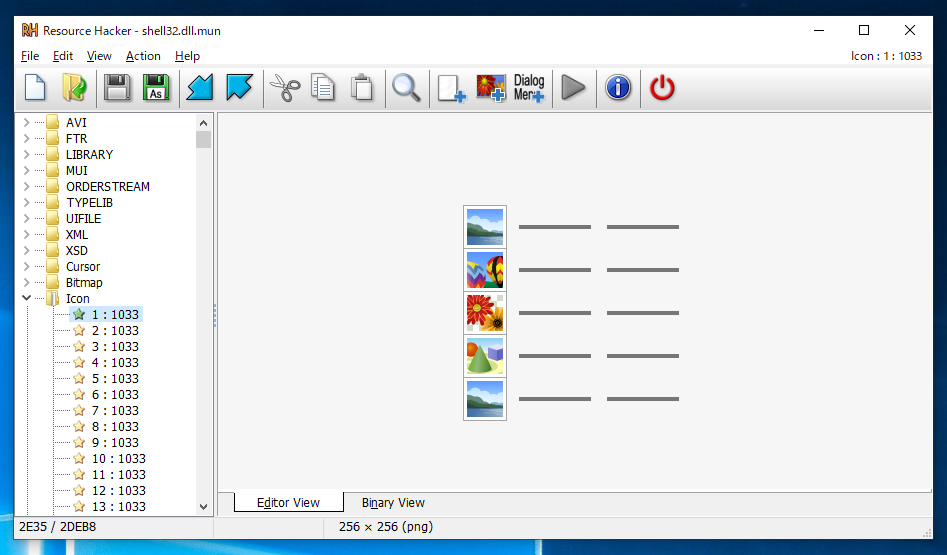Screen dimensions: 947x555
Task: Expand the TYPELIB tree node
Action: click(x=26, y=202)
